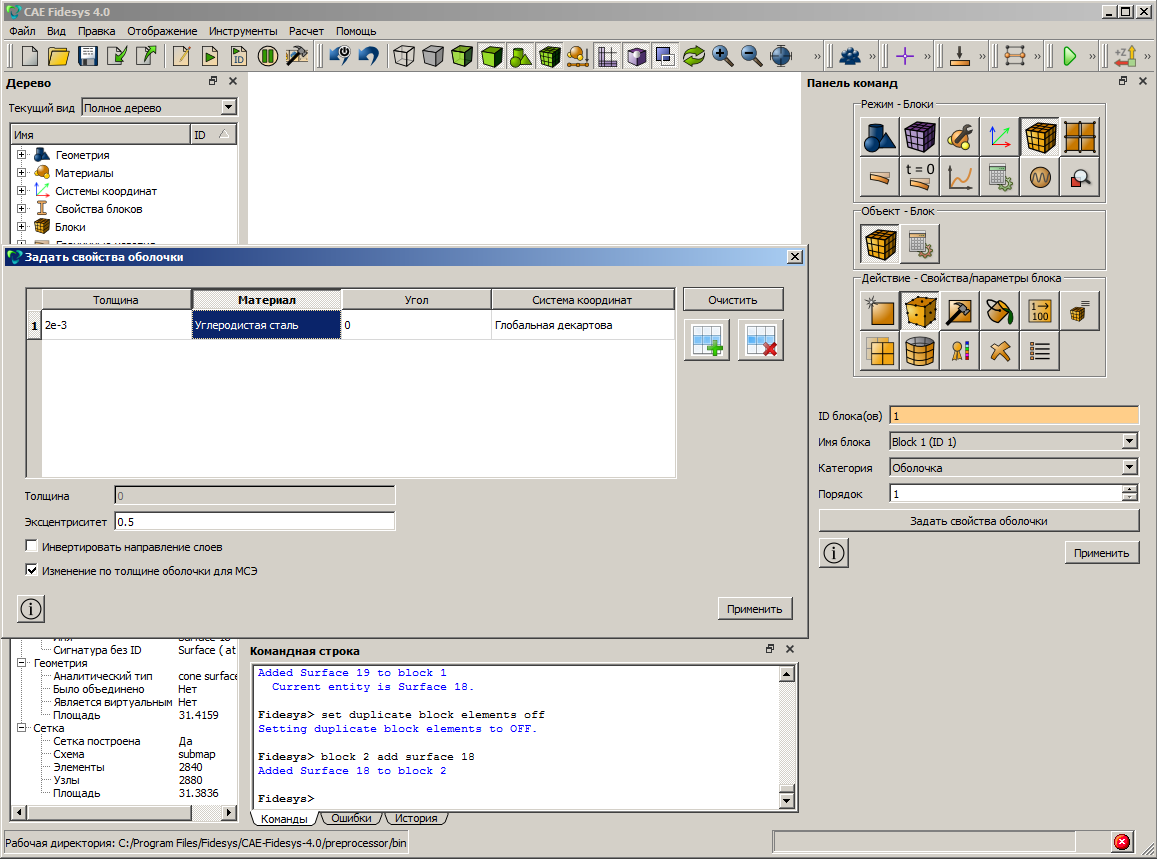1157x859 pixels.
Task: Click the pause icon in the toolbar
Action: [x=267, y=56]
